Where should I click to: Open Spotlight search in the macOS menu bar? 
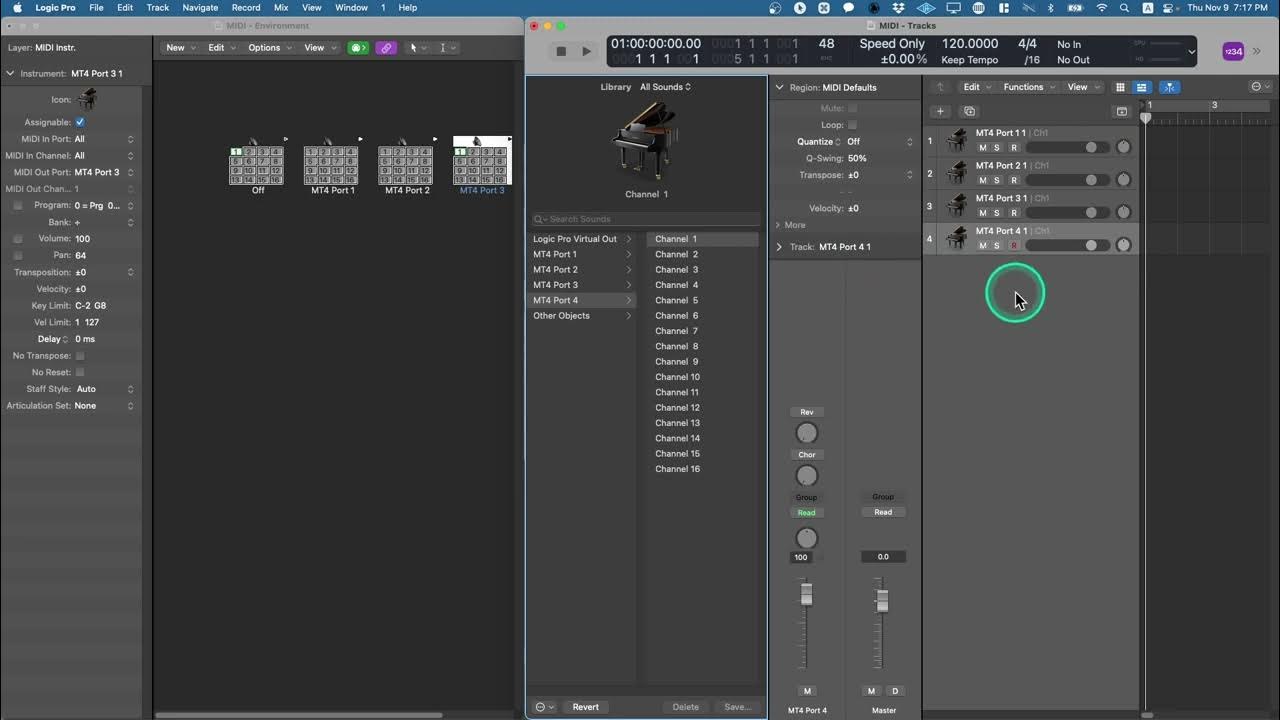point(1125,7)
